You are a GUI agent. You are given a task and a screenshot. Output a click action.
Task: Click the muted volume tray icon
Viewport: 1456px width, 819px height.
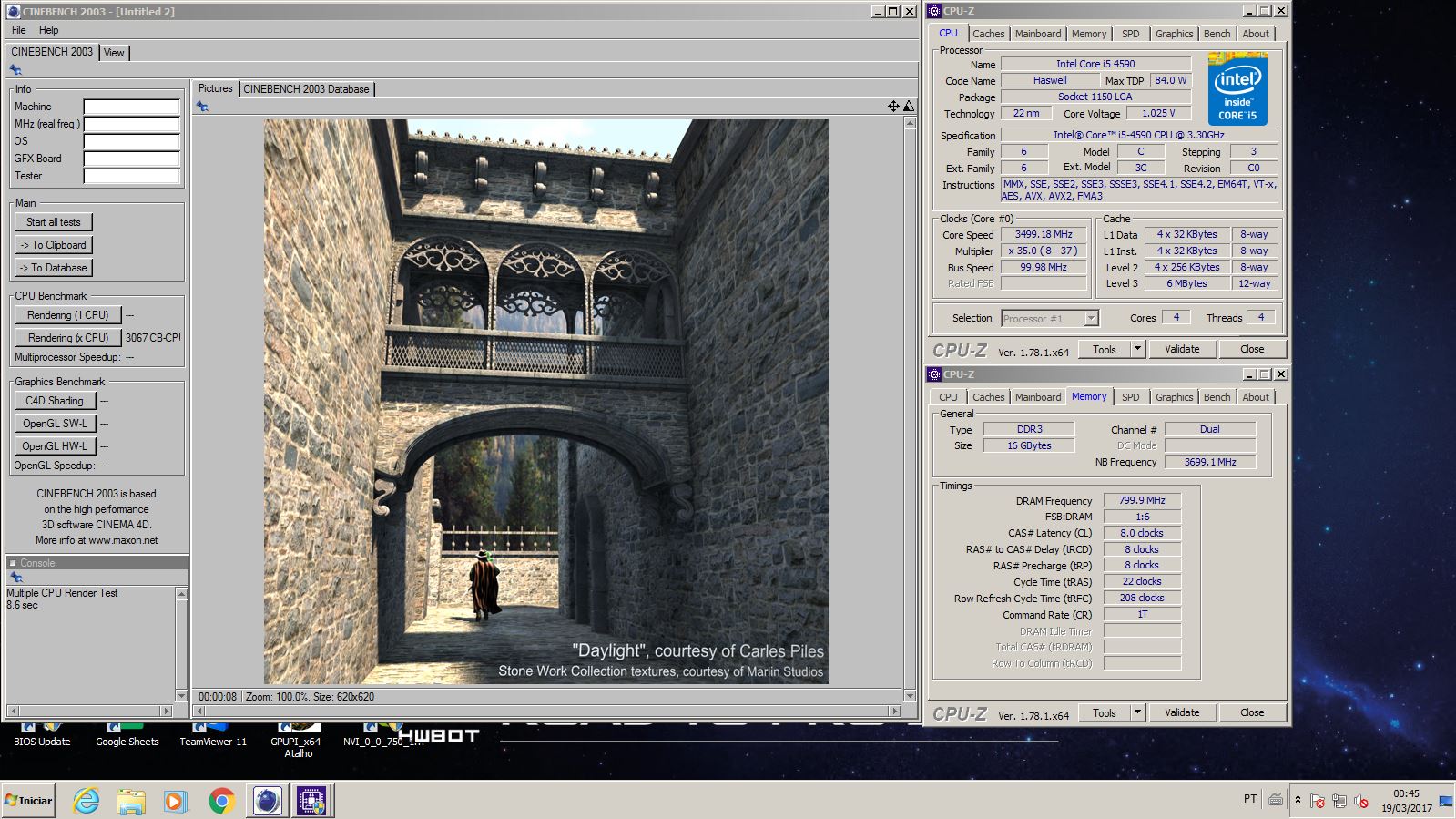point(1361,801)
